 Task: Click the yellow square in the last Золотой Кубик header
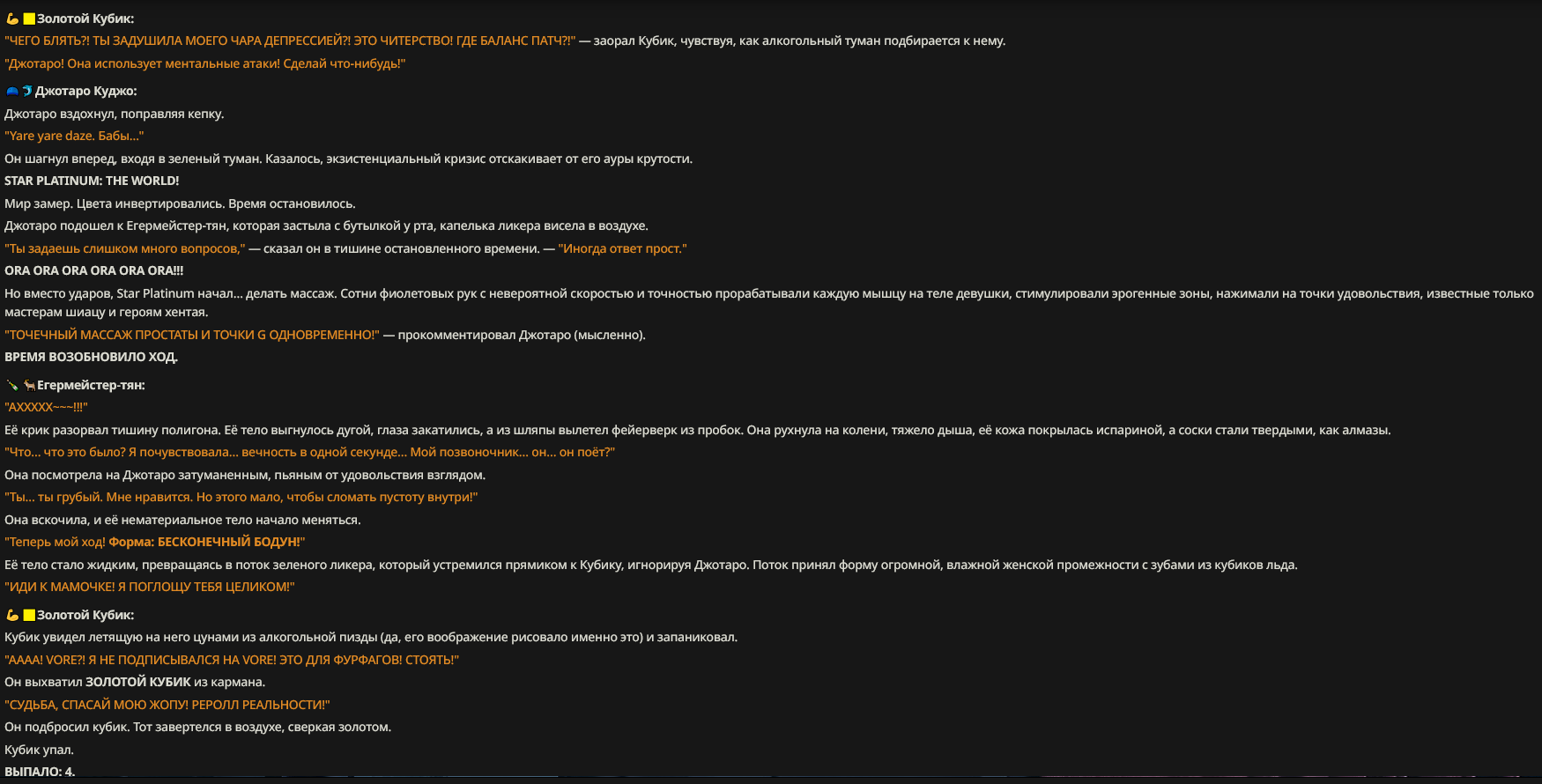pos(29,615)
